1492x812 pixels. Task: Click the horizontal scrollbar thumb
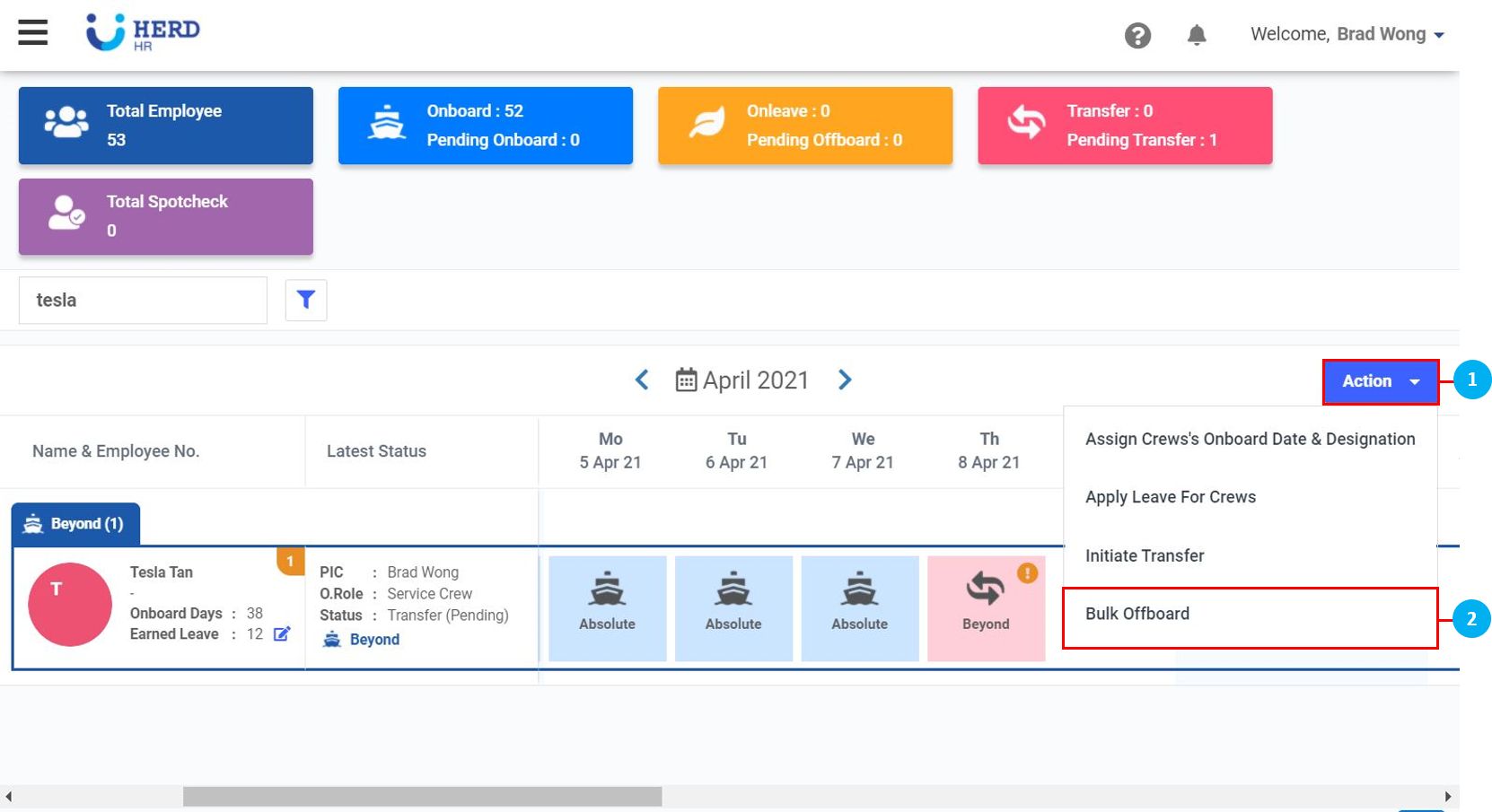(x=422, y=797)
